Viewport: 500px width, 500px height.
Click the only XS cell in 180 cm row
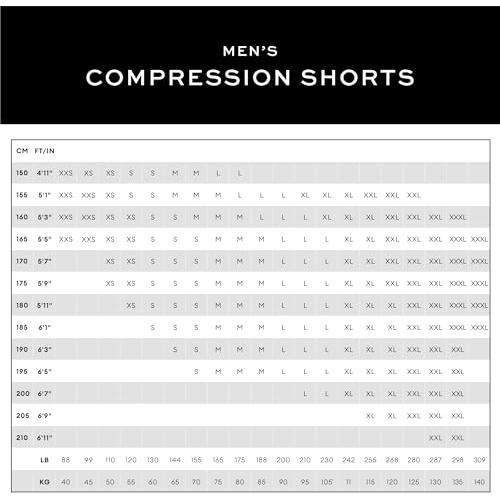tap(131, 305)
